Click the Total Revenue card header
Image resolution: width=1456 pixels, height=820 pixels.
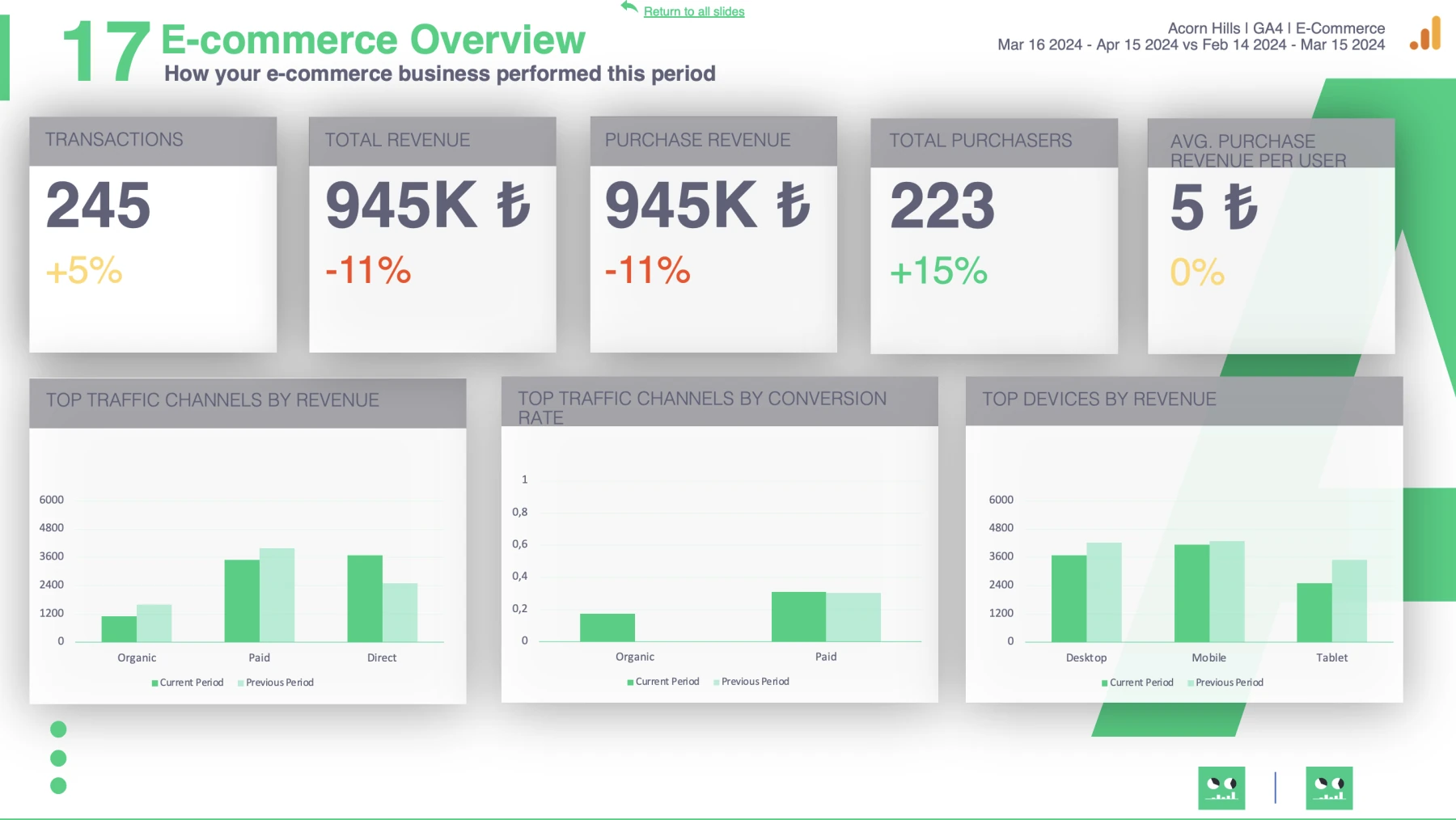[433, 141]
